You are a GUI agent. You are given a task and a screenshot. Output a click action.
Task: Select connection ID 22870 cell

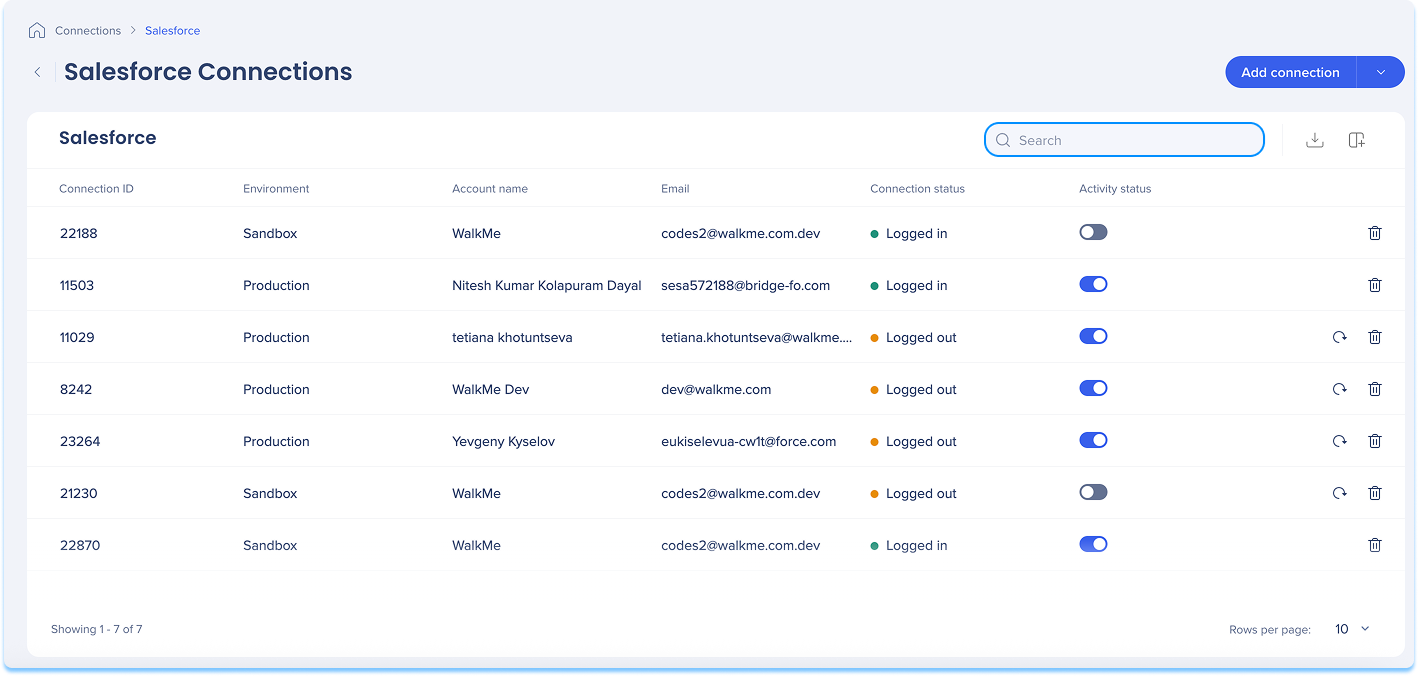[x=79, y=545]
